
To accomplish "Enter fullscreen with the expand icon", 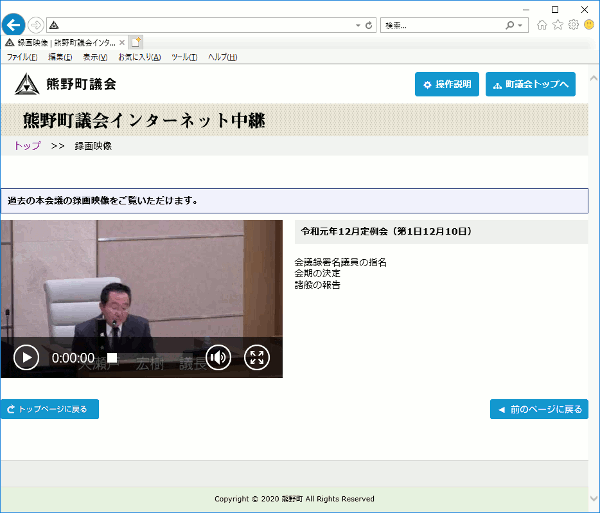I will pos(257,358).
